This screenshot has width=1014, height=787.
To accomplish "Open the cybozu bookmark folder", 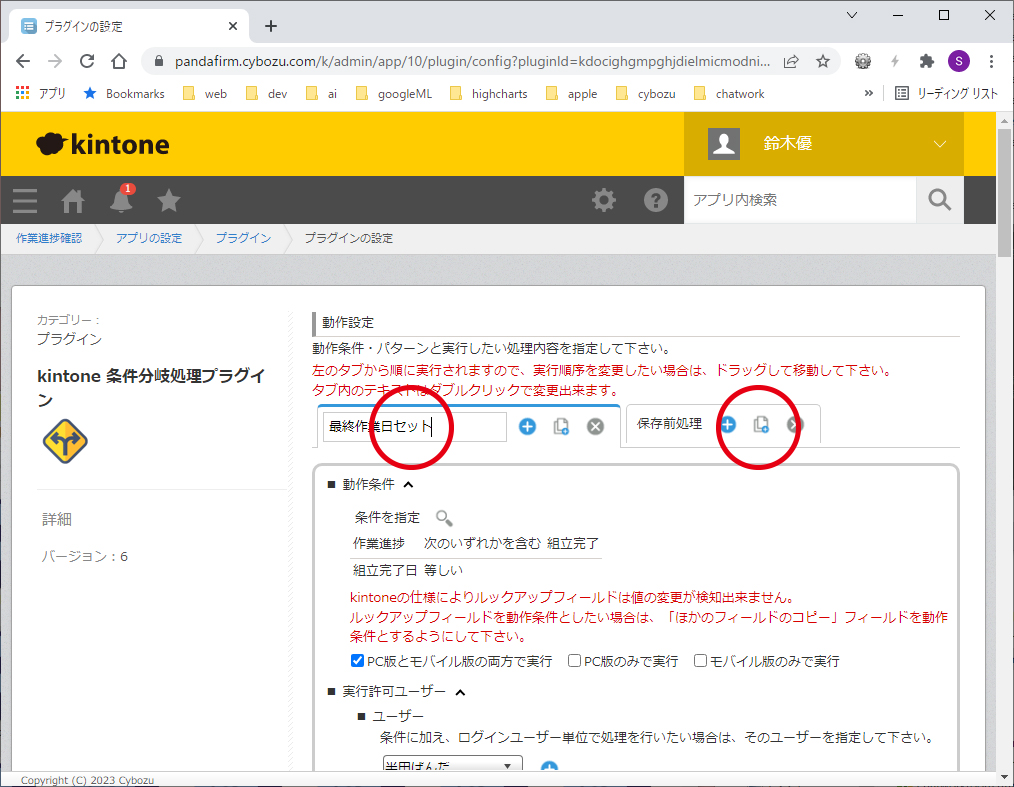I will point(645,94).
